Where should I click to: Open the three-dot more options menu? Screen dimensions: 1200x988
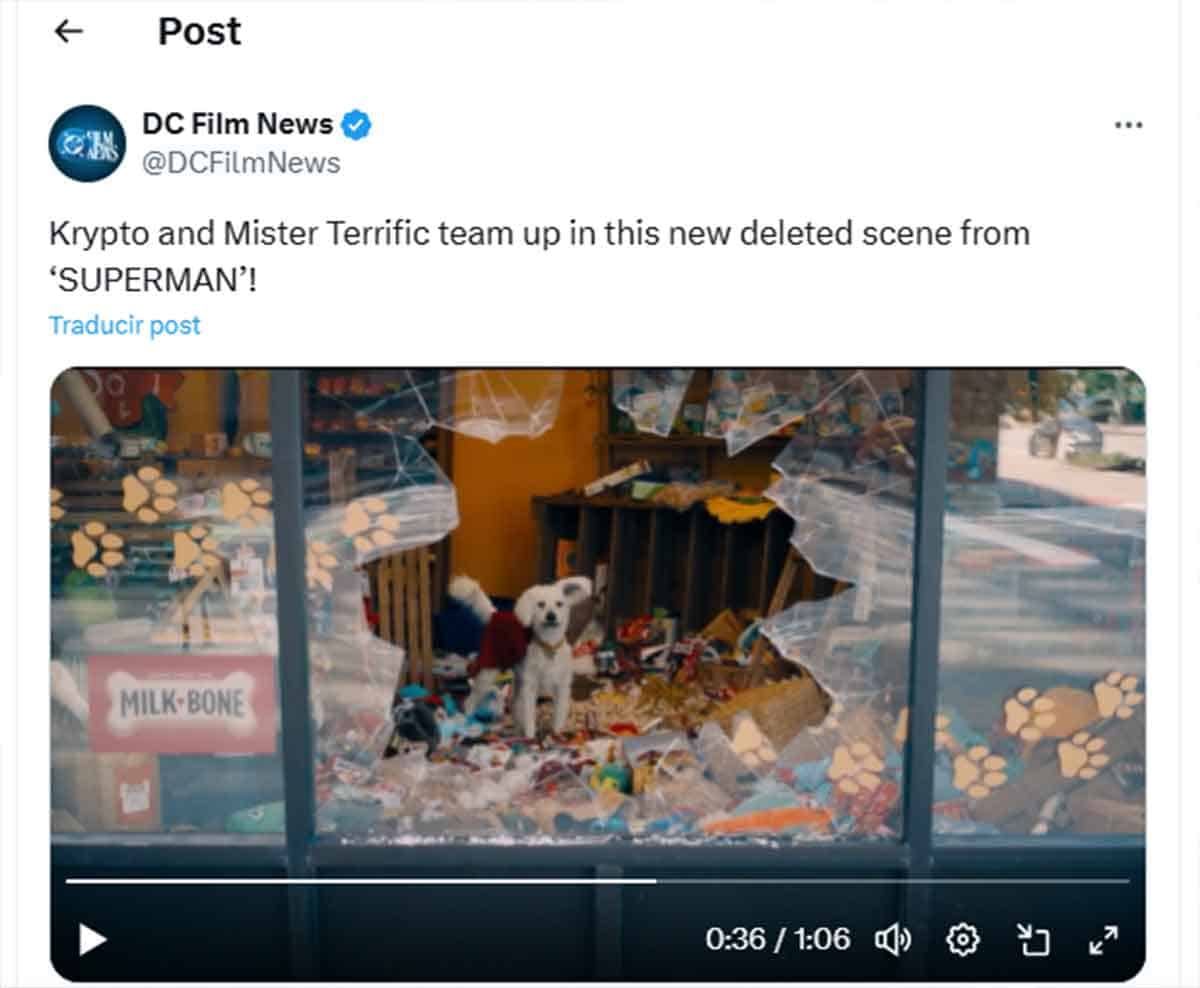tap(1128, 125)
